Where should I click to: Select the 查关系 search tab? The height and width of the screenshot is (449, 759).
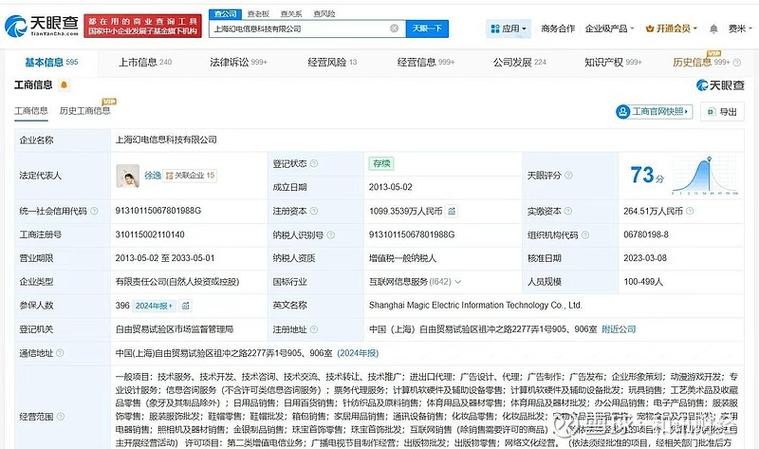coord(291,14)
